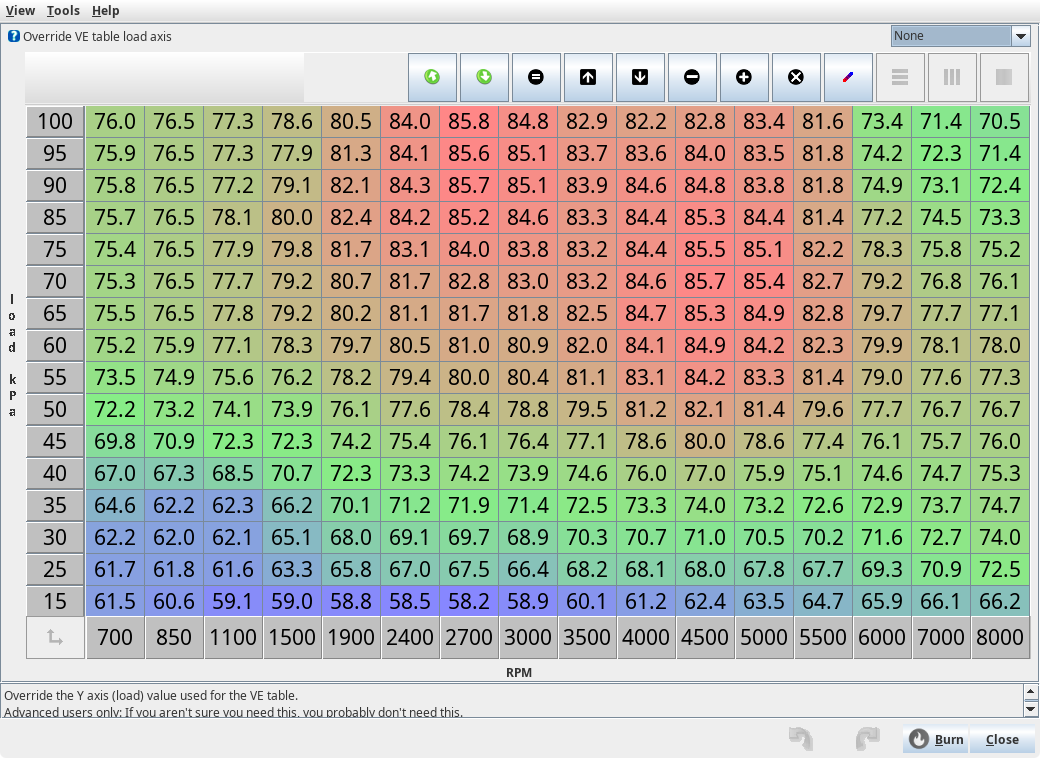Click the axis swap arrow icon
Screen dimensions: 1040x758
(x=55, y=638)
